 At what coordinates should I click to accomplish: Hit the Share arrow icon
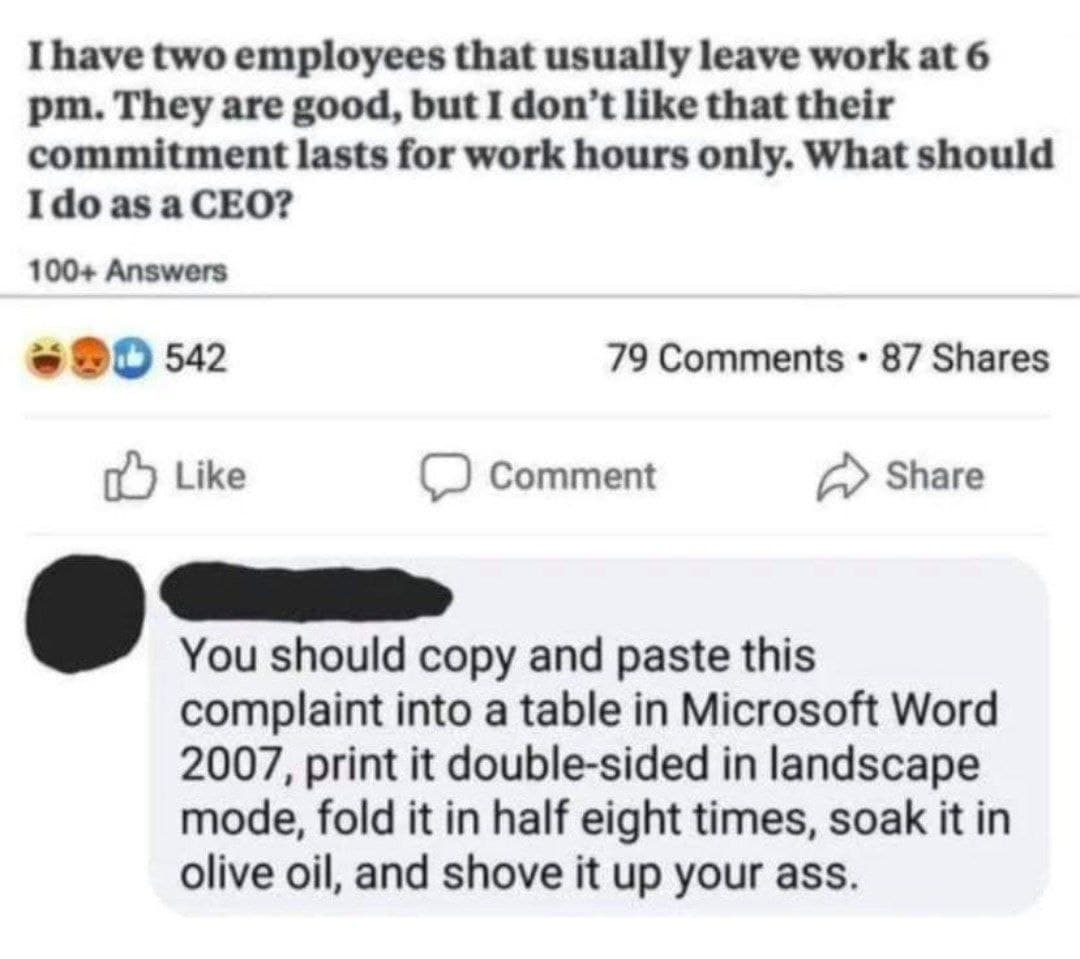(x=845, y=477)
